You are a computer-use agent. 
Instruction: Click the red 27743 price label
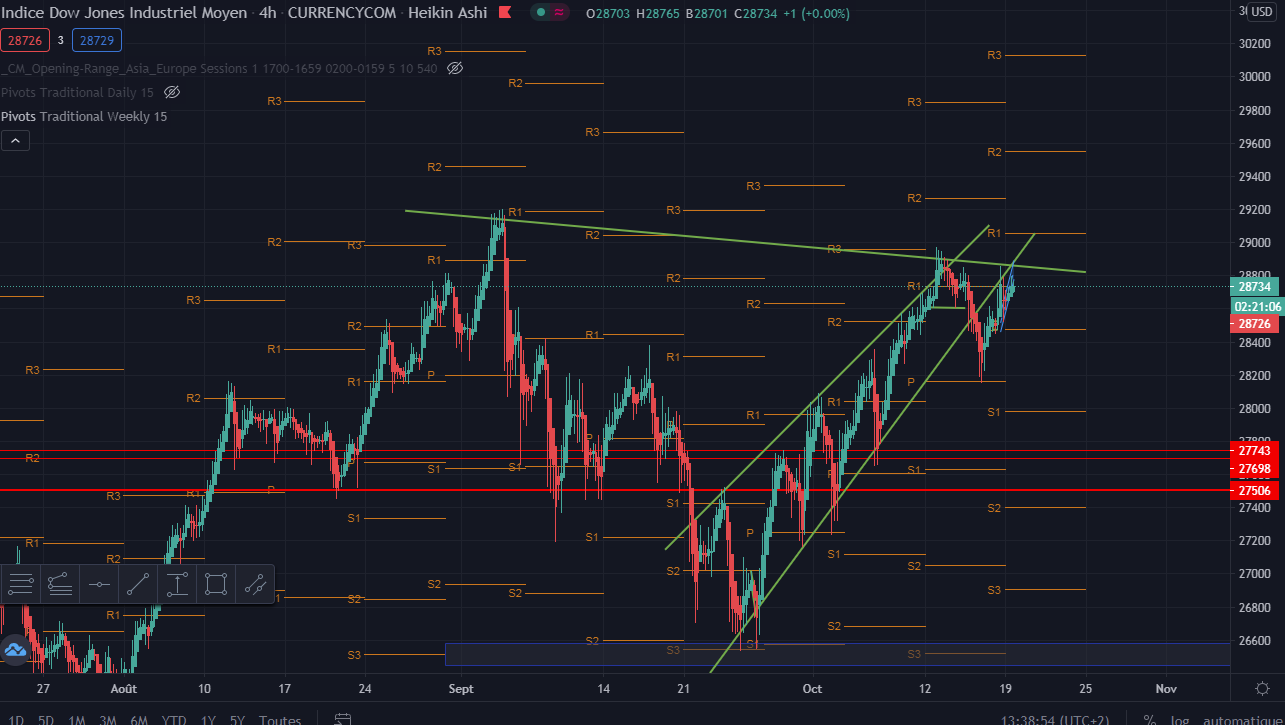1253,452
